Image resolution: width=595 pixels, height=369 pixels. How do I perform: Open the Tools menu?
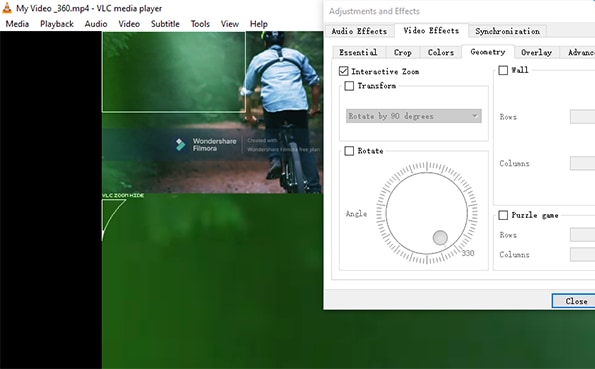tap(200, 24)
